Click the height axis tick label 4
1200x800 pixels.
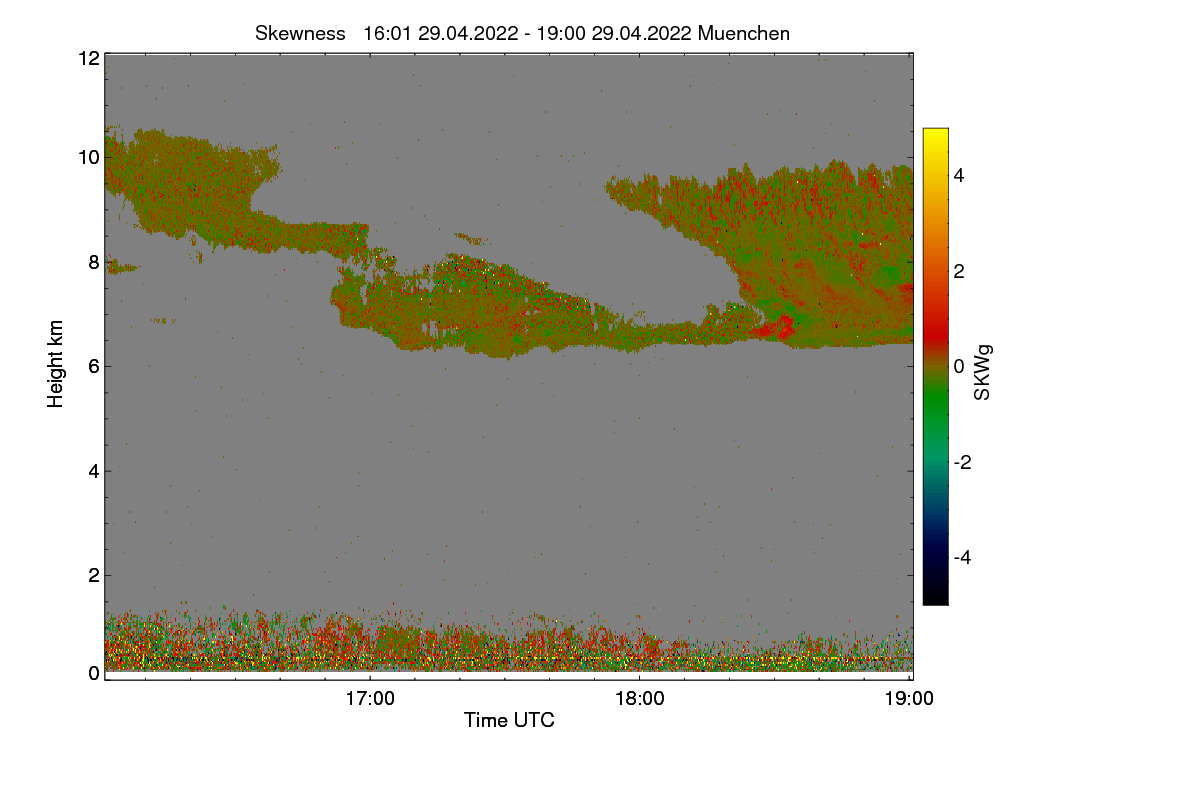point(94,471)
